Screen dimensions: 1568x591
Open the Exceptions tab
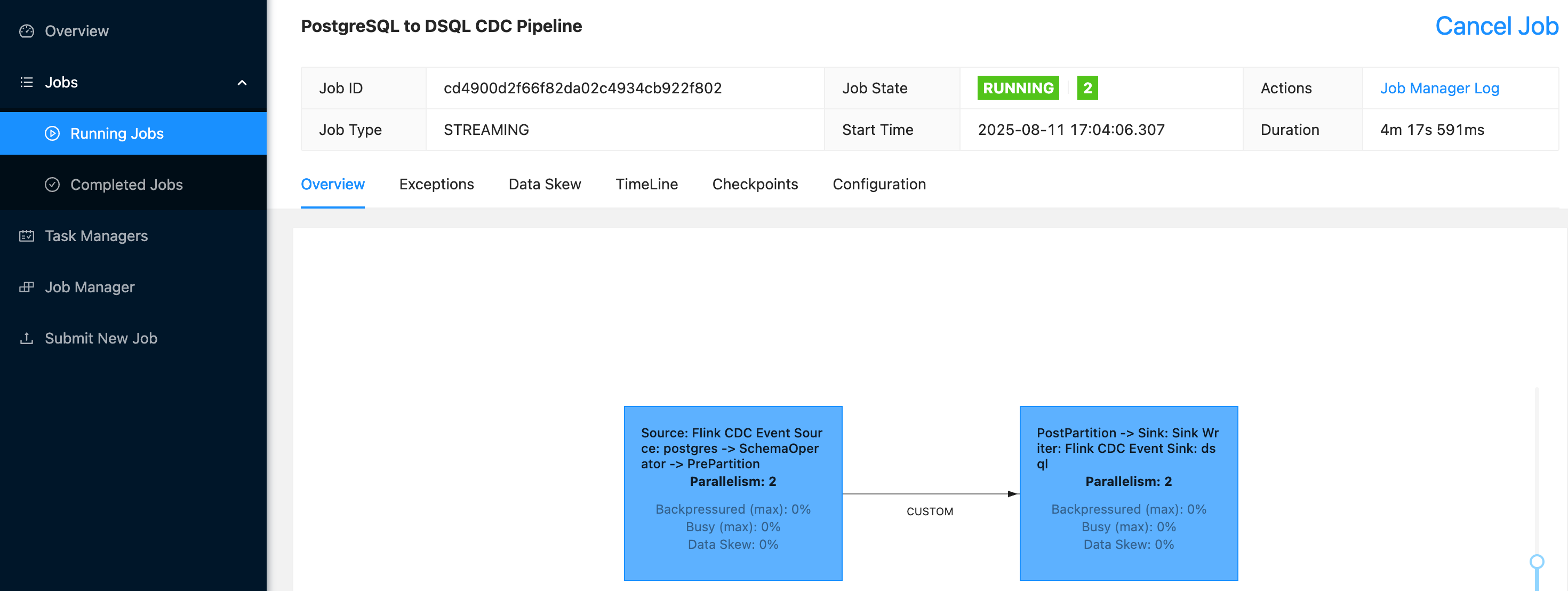pyautogui.click(x=436, y=185)
